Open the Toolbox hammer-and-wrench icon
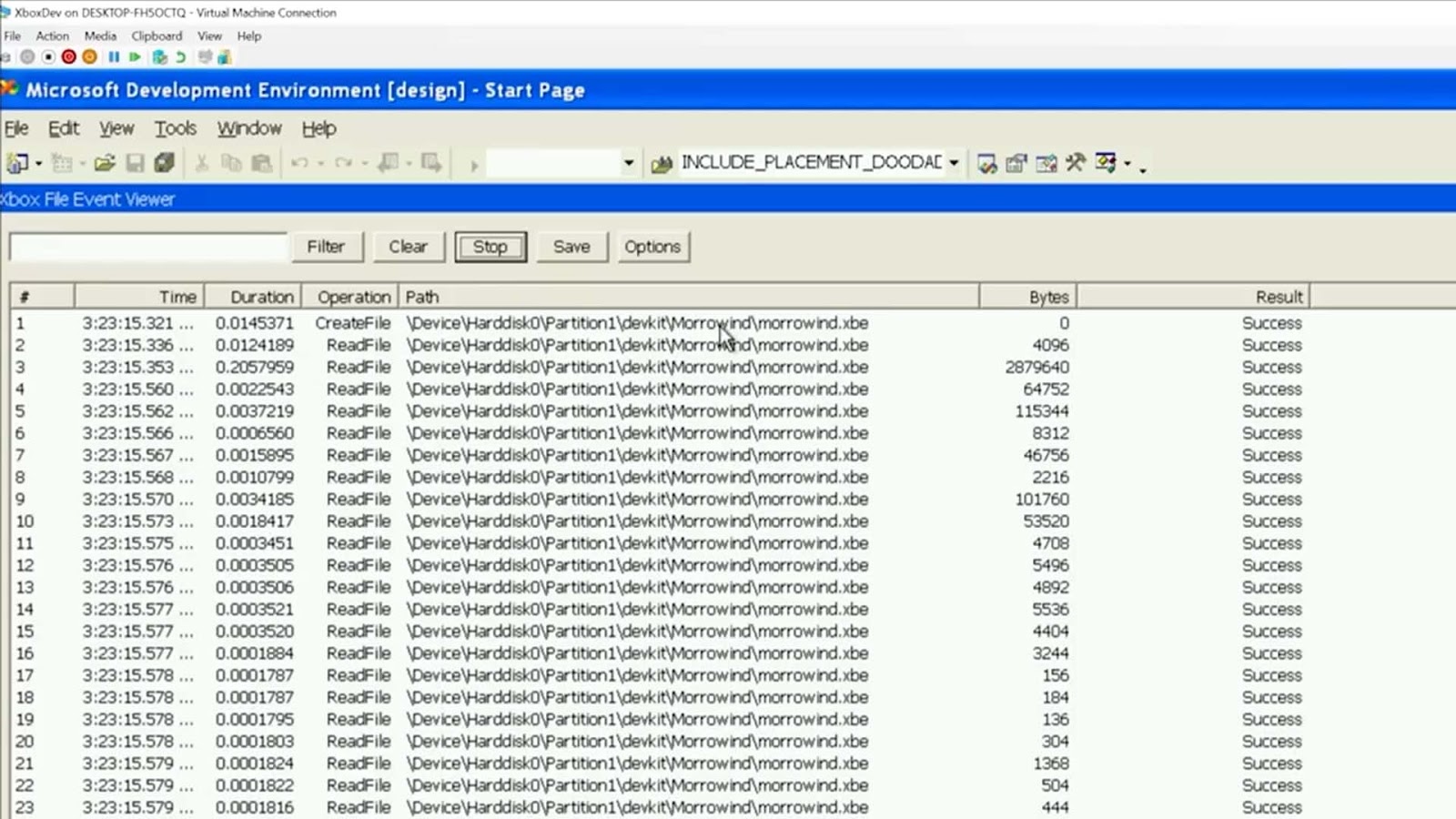The image size is (1456, 819). [1076, 163]
